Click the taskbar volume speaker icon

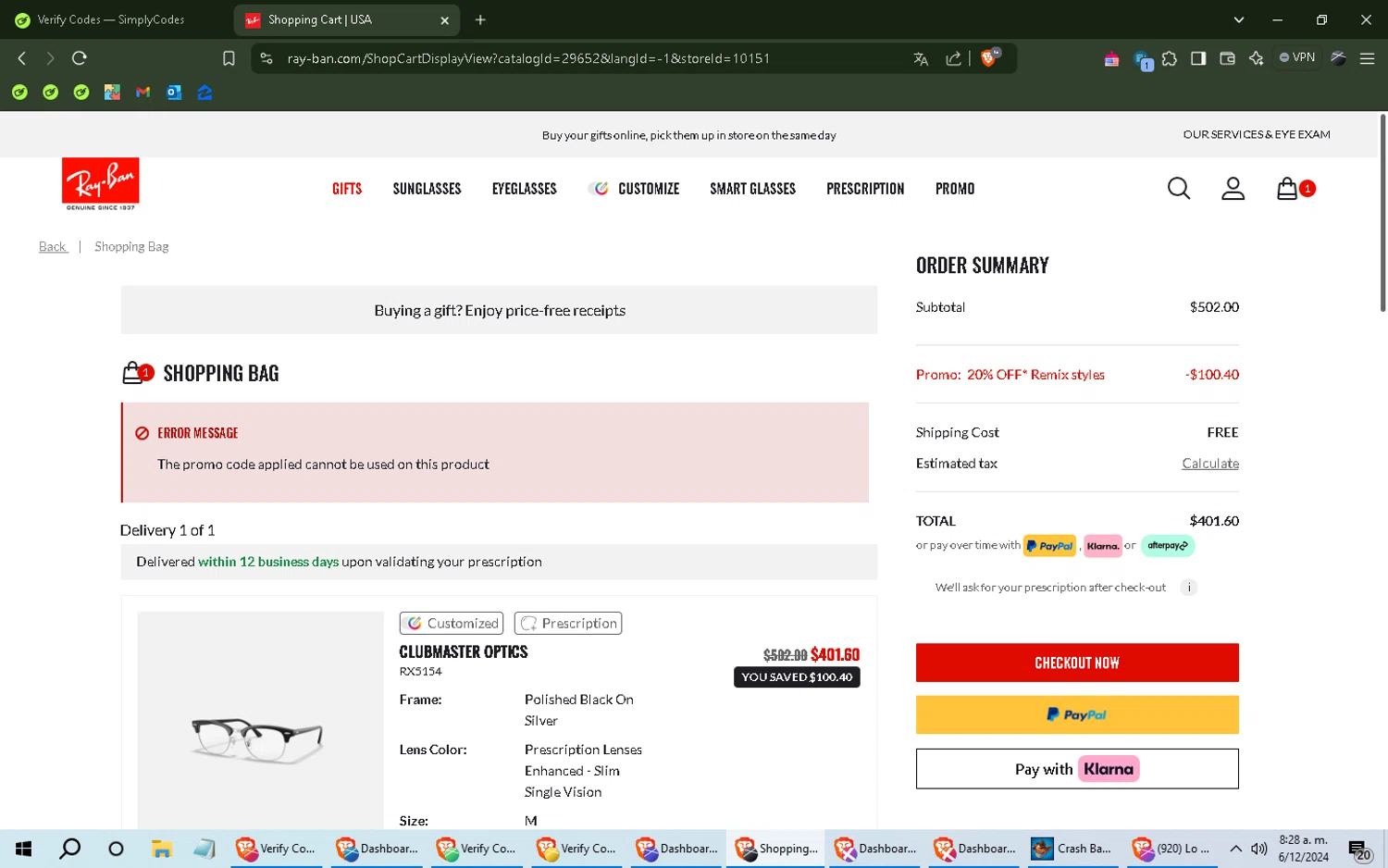[1258, 849]
